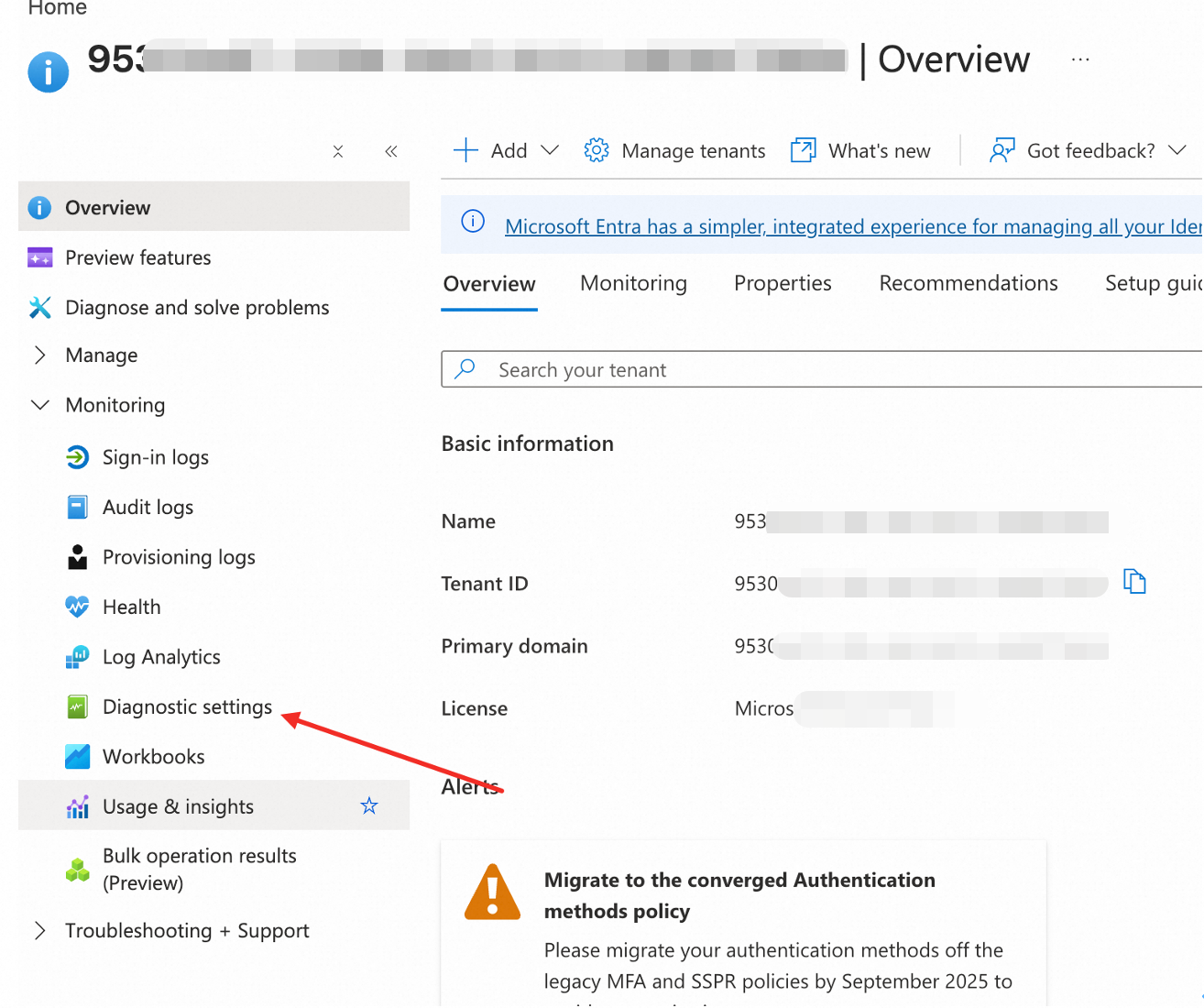Image resolution: width=1204 pixels, height=1008 pixels.
Task: Click the Workbooks icon
Action: coord(78,756)
